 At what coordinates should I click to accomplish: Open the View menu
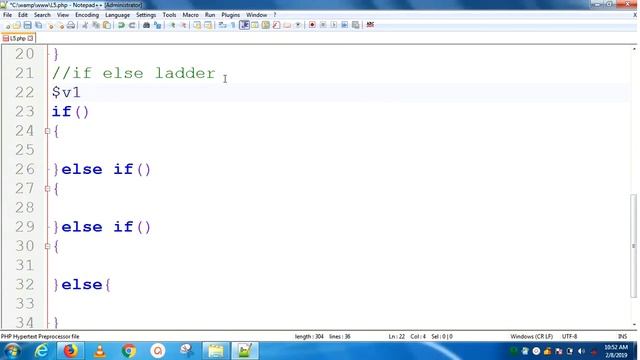[62, 15]
